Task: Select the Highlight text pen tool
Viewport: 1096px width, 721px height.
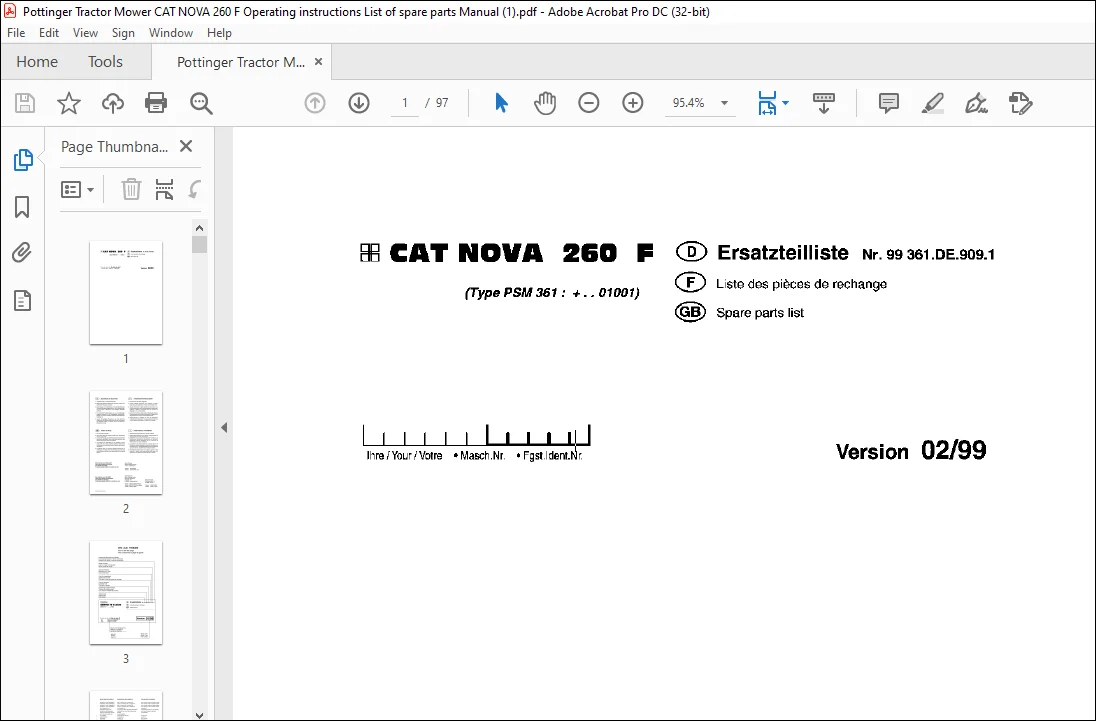Action: pyautogui.click(x=932, y=103)
